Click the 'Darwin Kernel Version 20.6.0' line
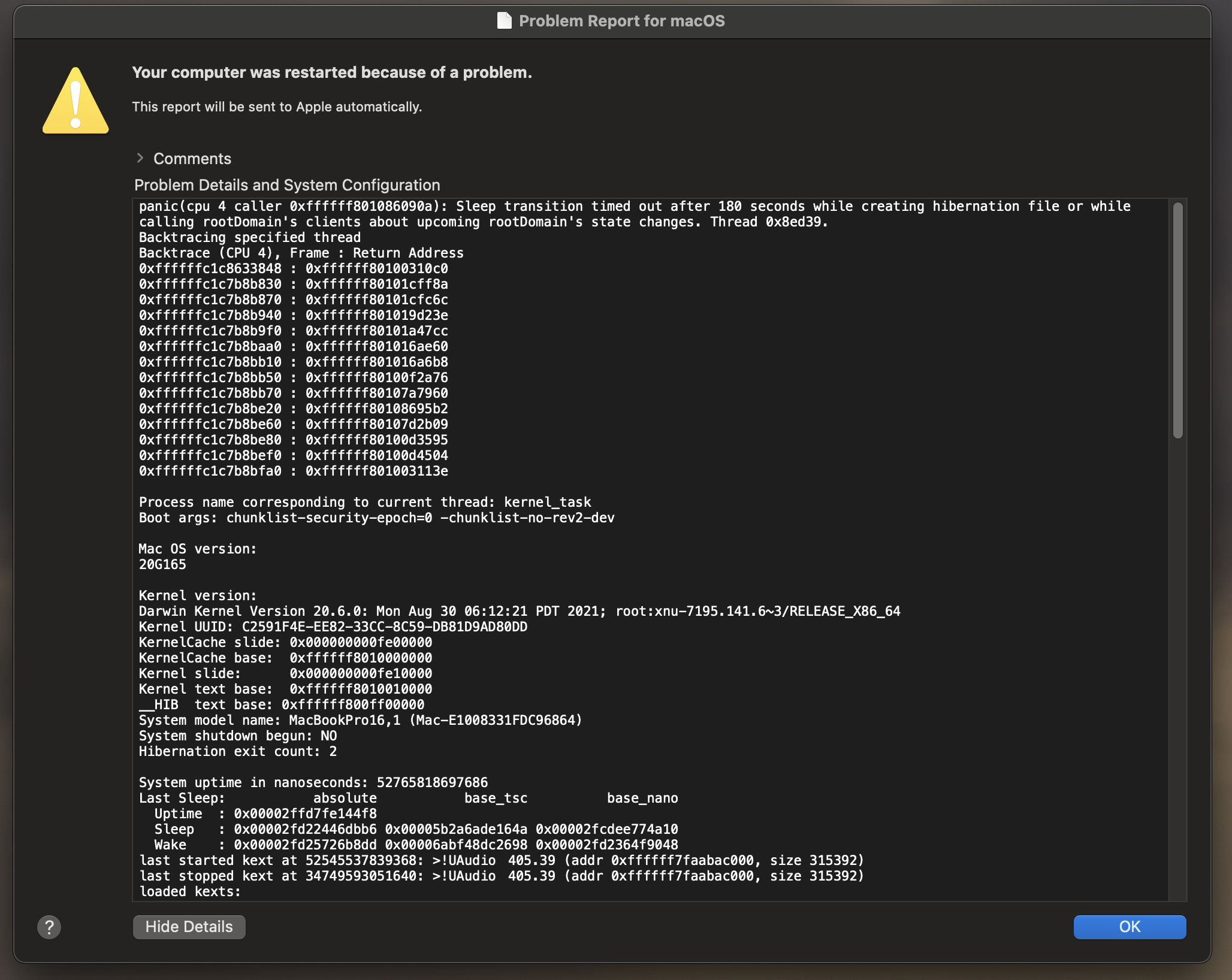1232x980 pixels. point(520,611)
